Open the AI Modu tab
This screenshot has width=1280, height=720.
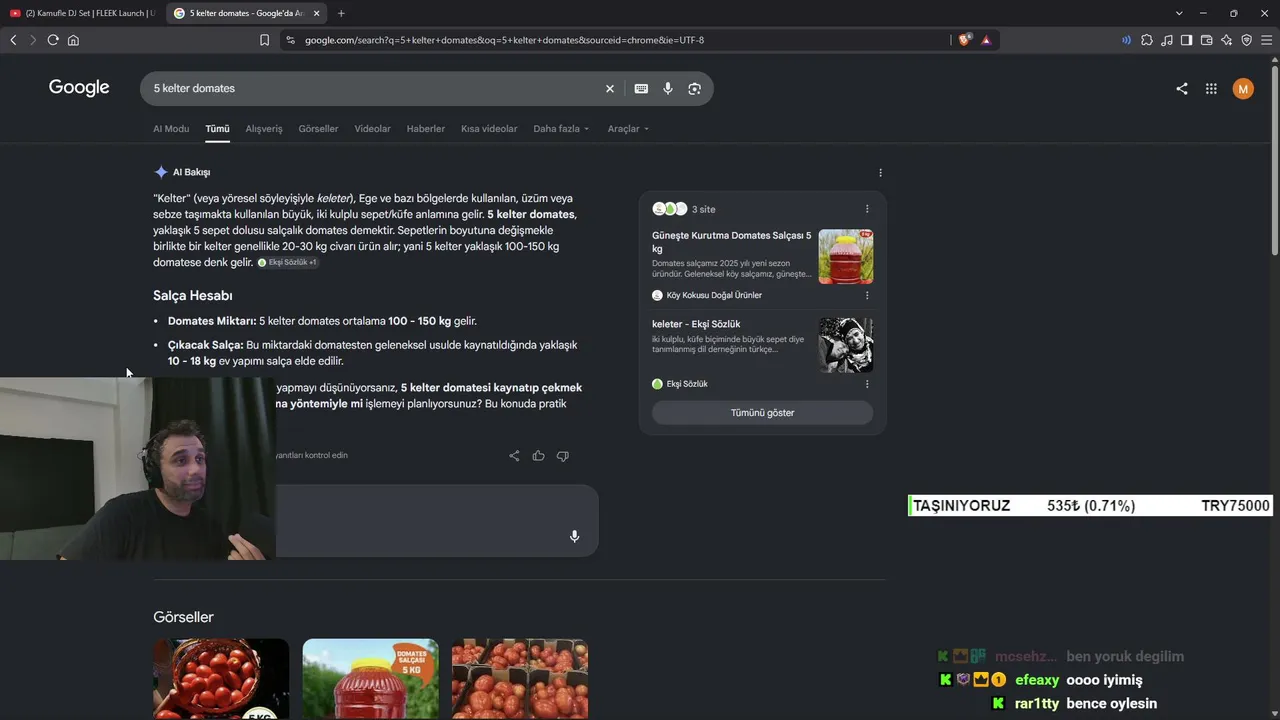[171, 129]
